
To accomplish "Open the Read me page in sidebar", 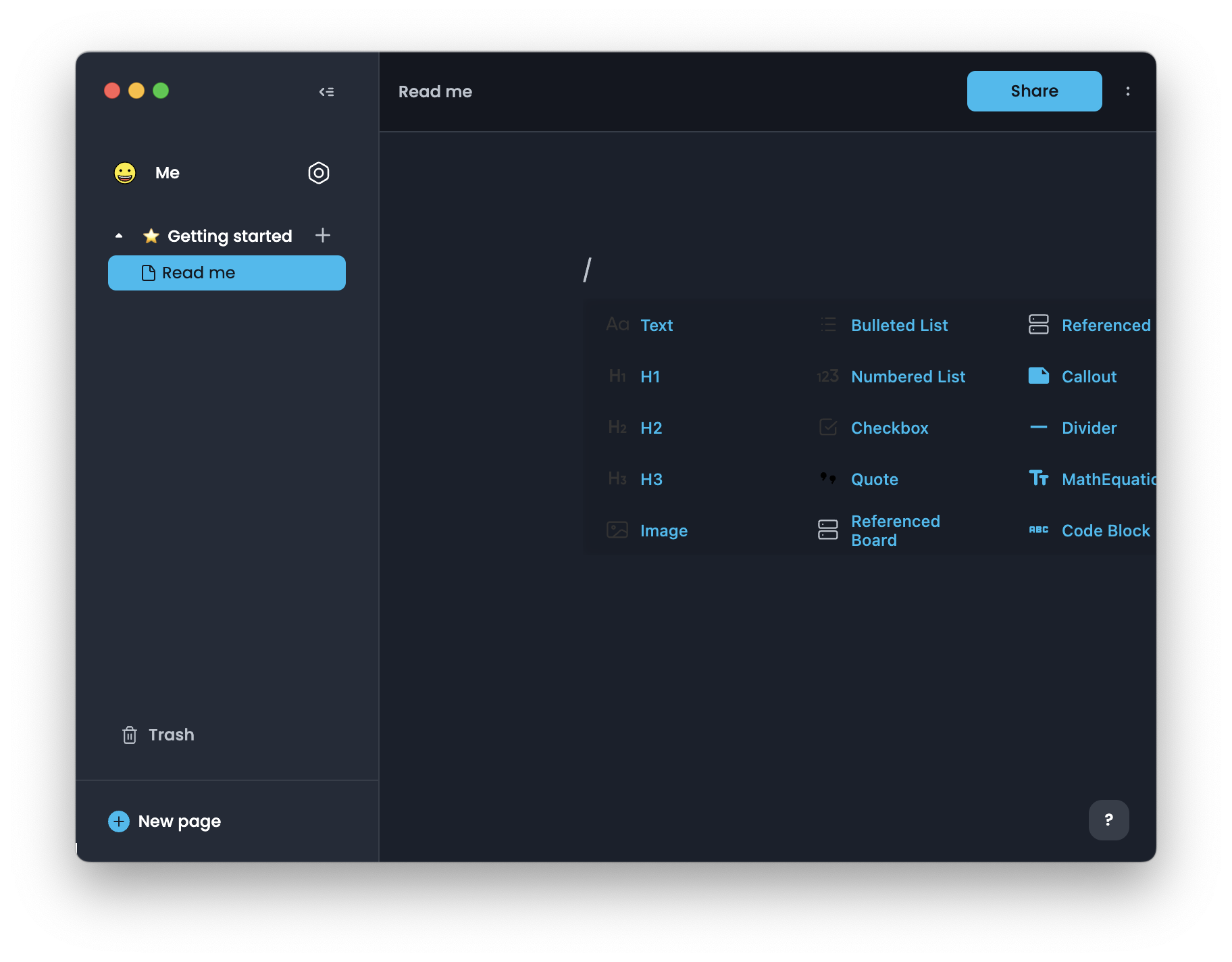I will (x=227, y=273).
